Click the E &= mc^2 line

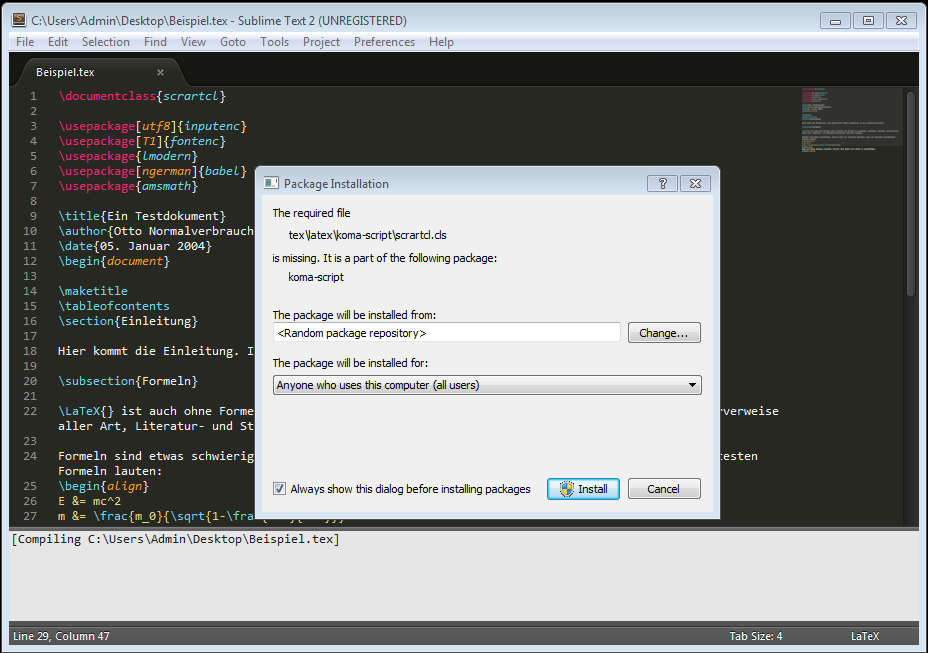pos(89,501)
